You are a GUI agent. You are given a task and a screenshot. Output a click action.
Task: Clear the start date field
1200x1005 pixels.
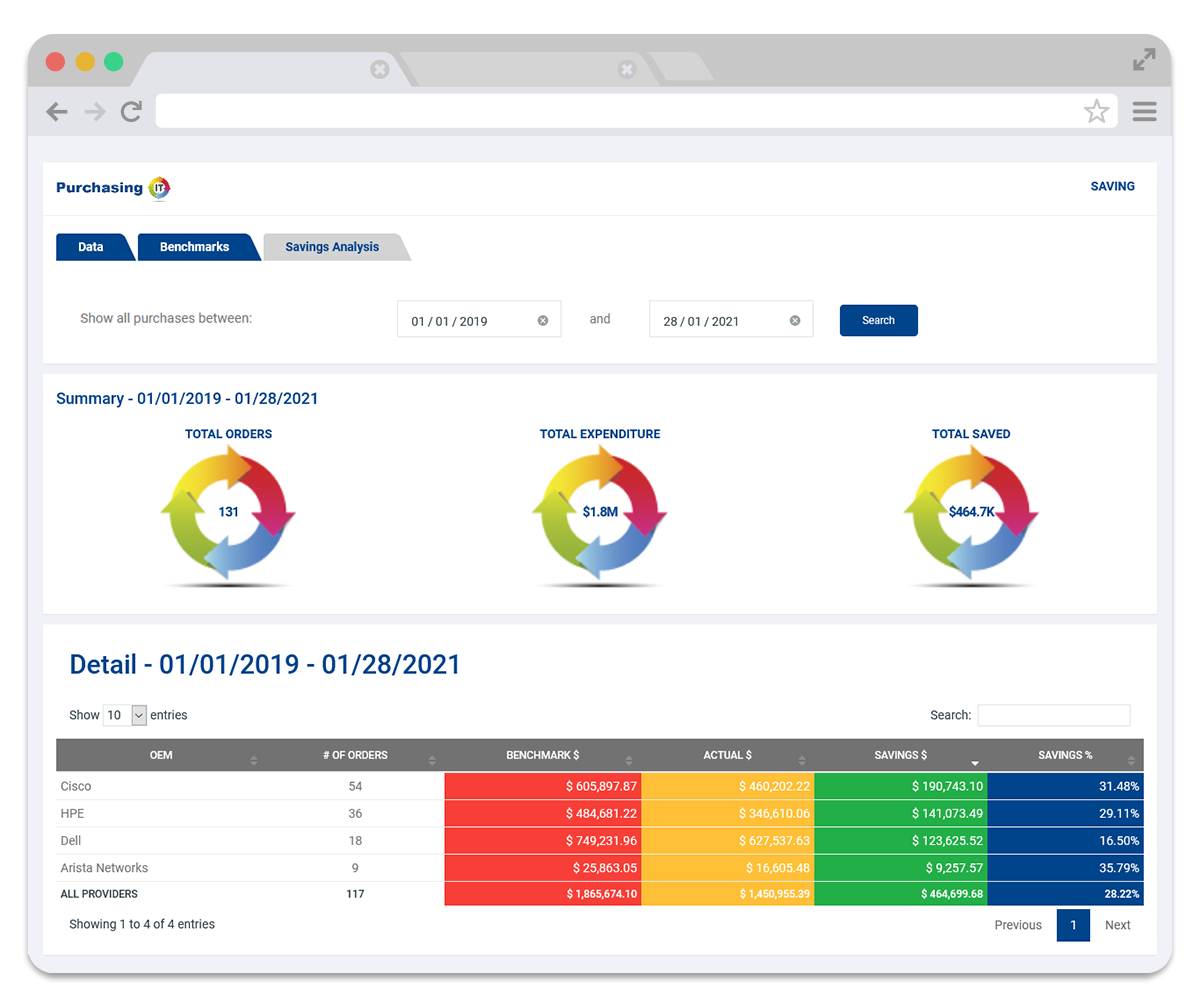(543, 321)
